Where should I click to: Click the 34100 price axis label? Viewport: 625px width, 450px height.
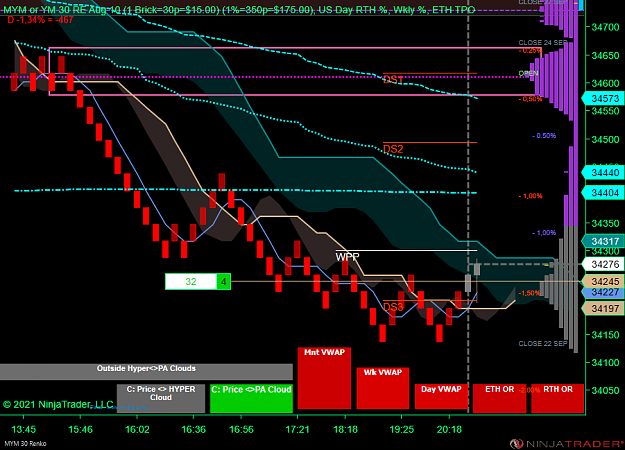pos(605,363)
